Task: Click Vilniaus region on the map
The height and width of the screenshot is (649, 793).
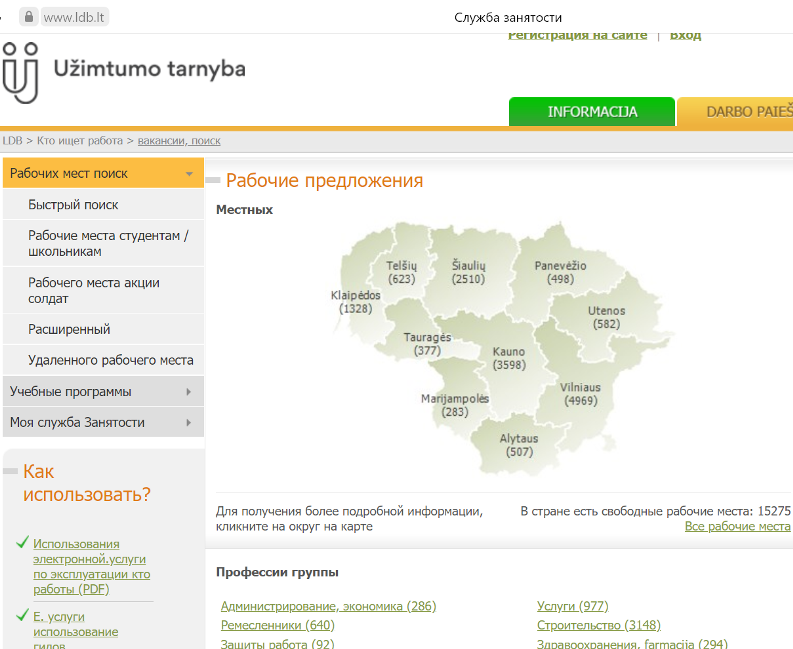Action: 581,394
